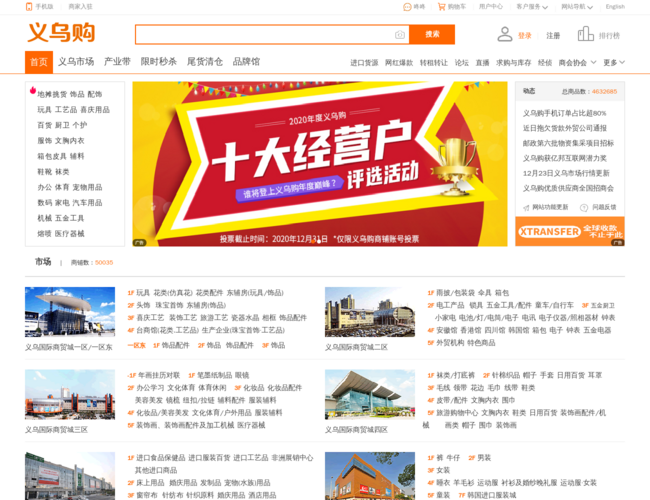This screenshot has height=500, width=650.
Task: Click the 注册 link
Action: (553, 36)
